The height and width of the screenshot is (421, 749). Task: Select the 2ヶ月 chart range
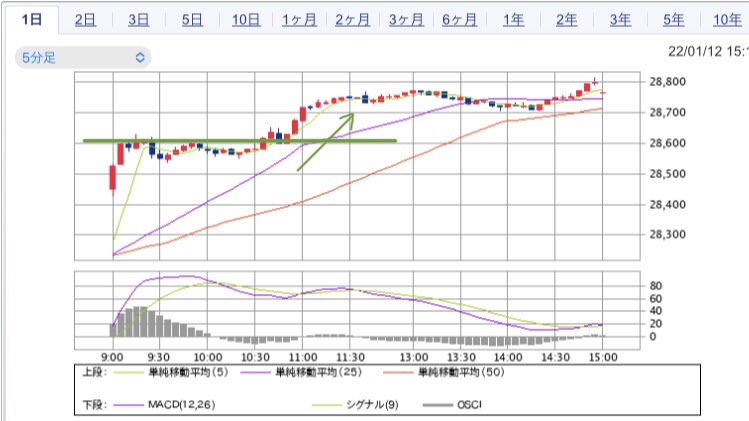coord(353,20)
